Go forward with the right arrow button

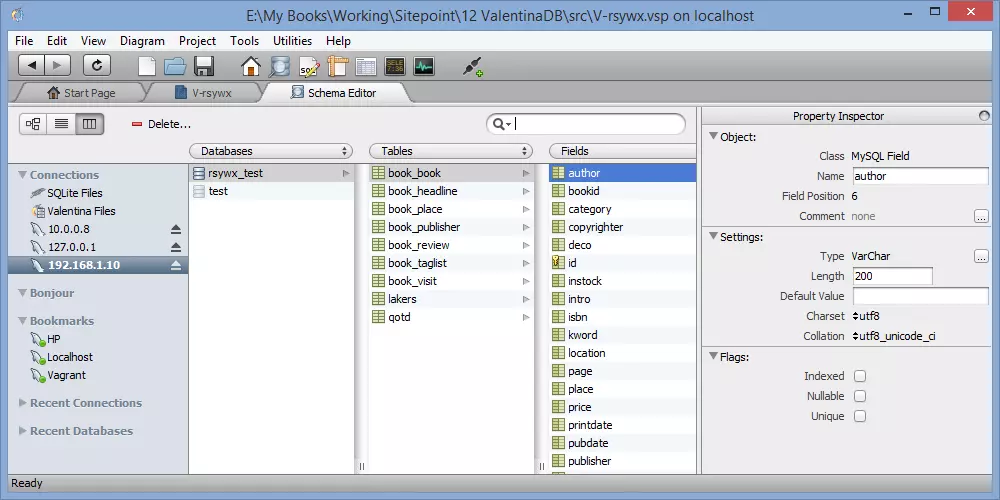coord(57,66)
